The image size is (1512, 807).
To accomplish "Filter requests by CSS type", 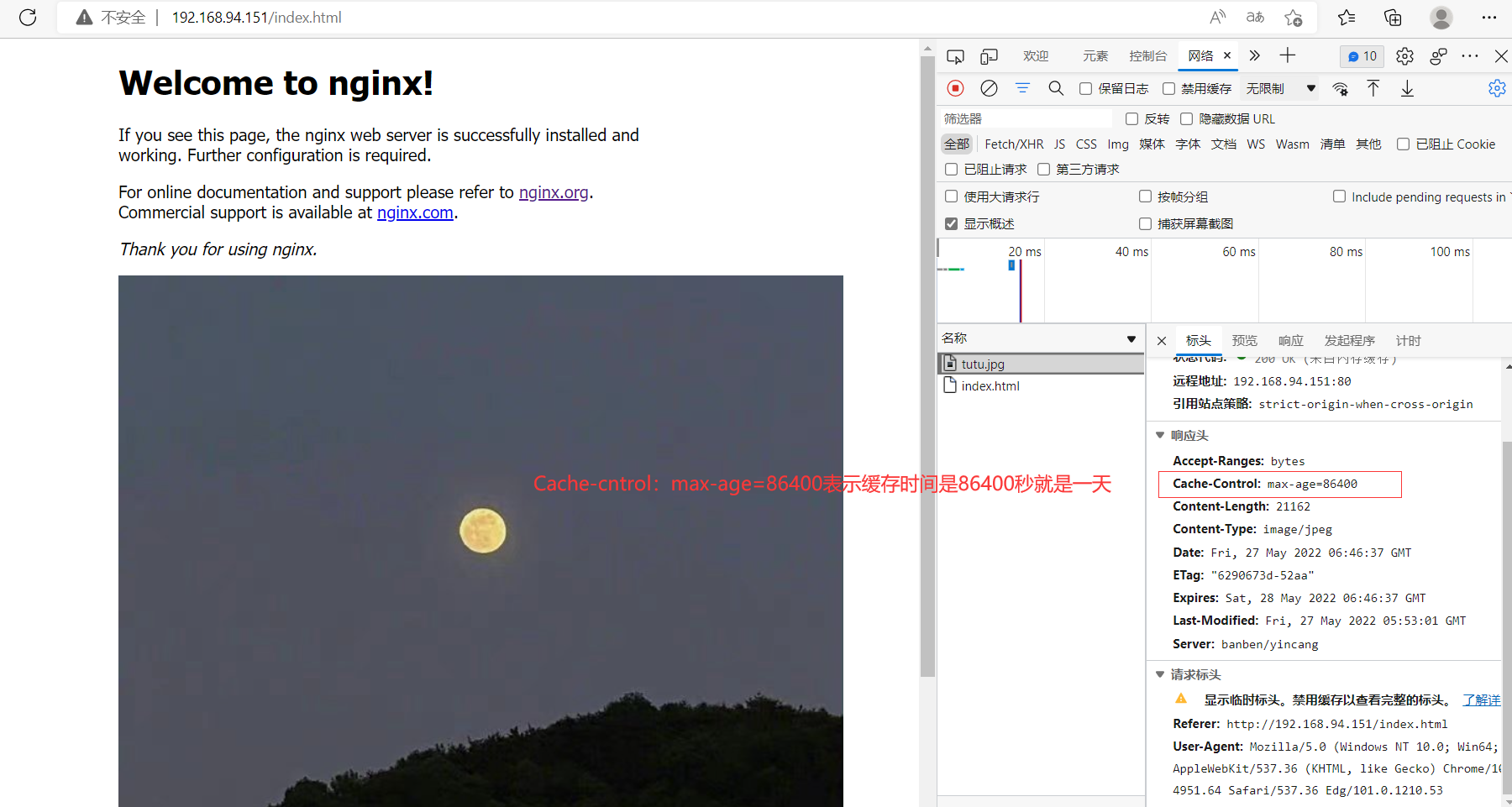I will pyautogui.click(x=1086, y=144).
